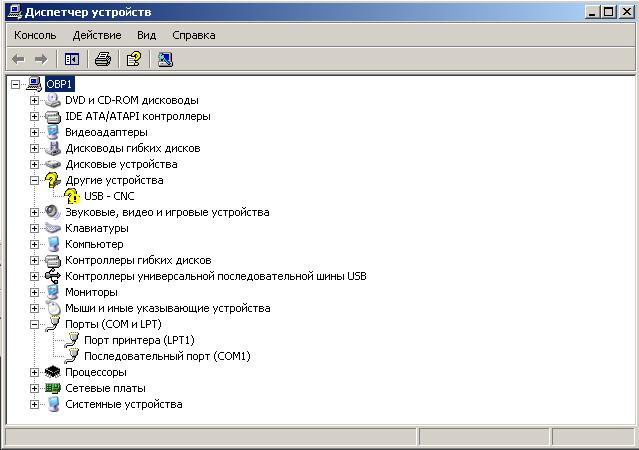Screen dimensions: 639x450
Task: Open the Справка menu
Action: point(193,35)
